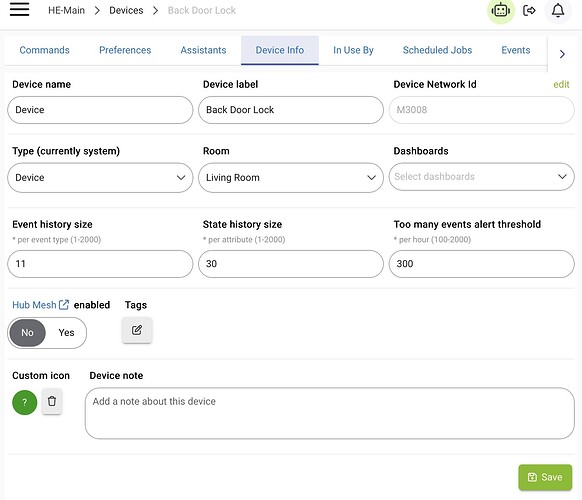Screen dimensions: 582x500
Task: Delete custom icon with trash button
Action: click(x=52, y=401)
